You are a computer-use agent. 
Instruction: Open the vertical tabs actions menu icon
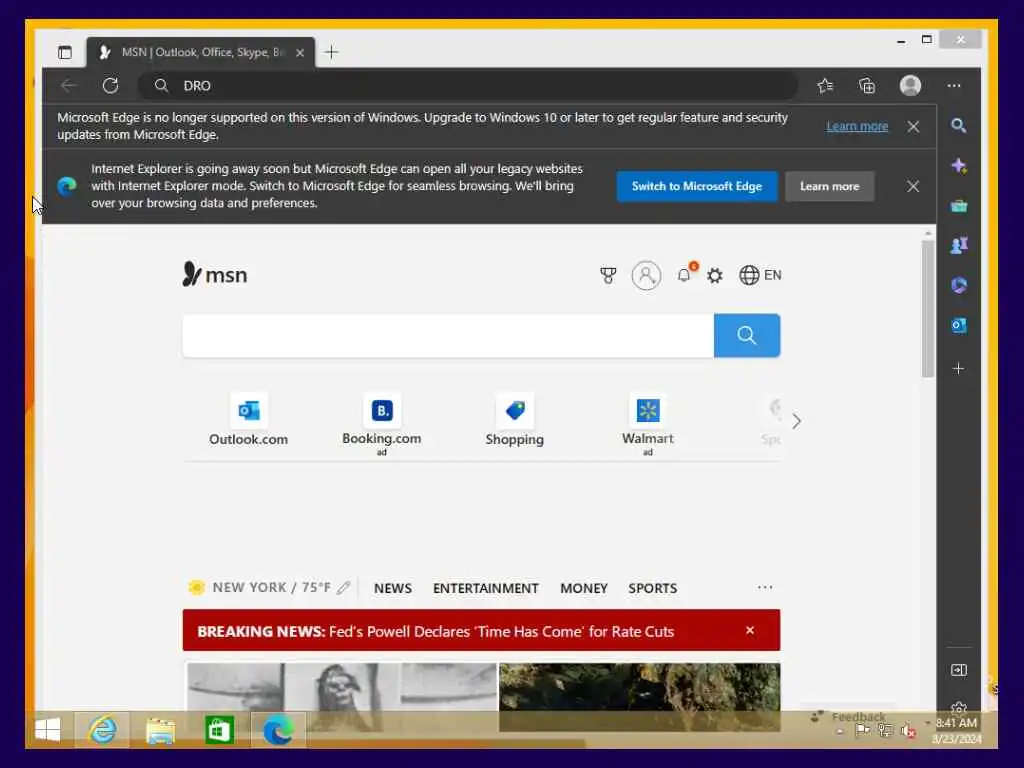pos(65,52)
